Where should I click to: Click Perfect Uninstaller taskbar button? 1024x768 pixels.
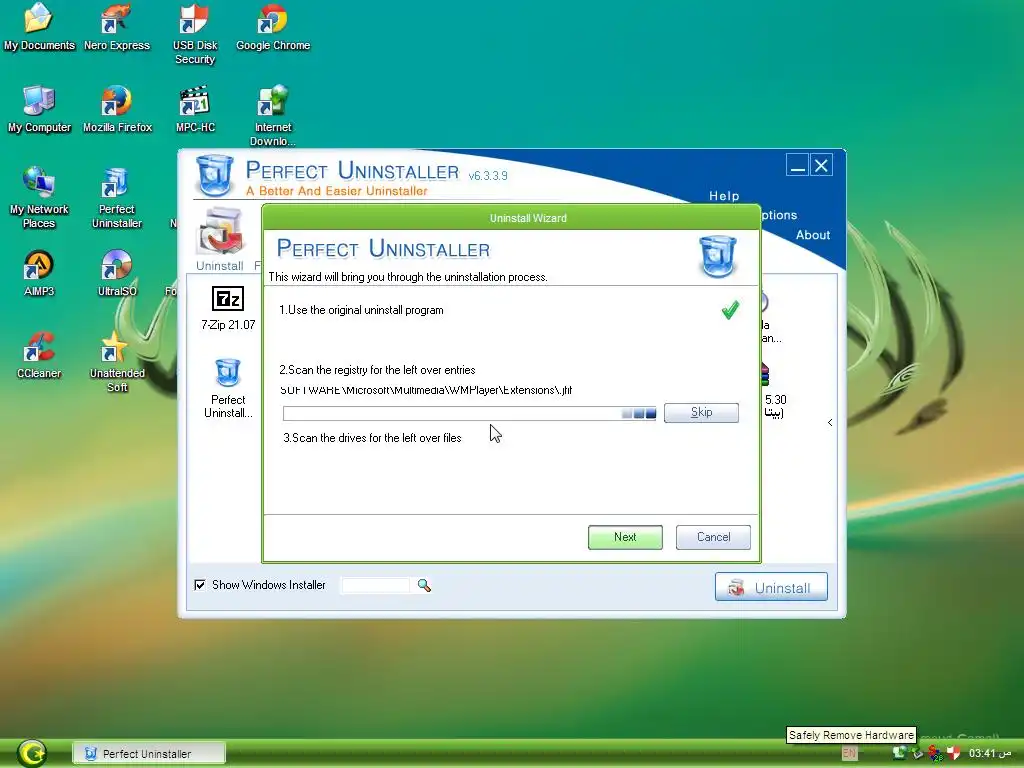tap(149, 754)
